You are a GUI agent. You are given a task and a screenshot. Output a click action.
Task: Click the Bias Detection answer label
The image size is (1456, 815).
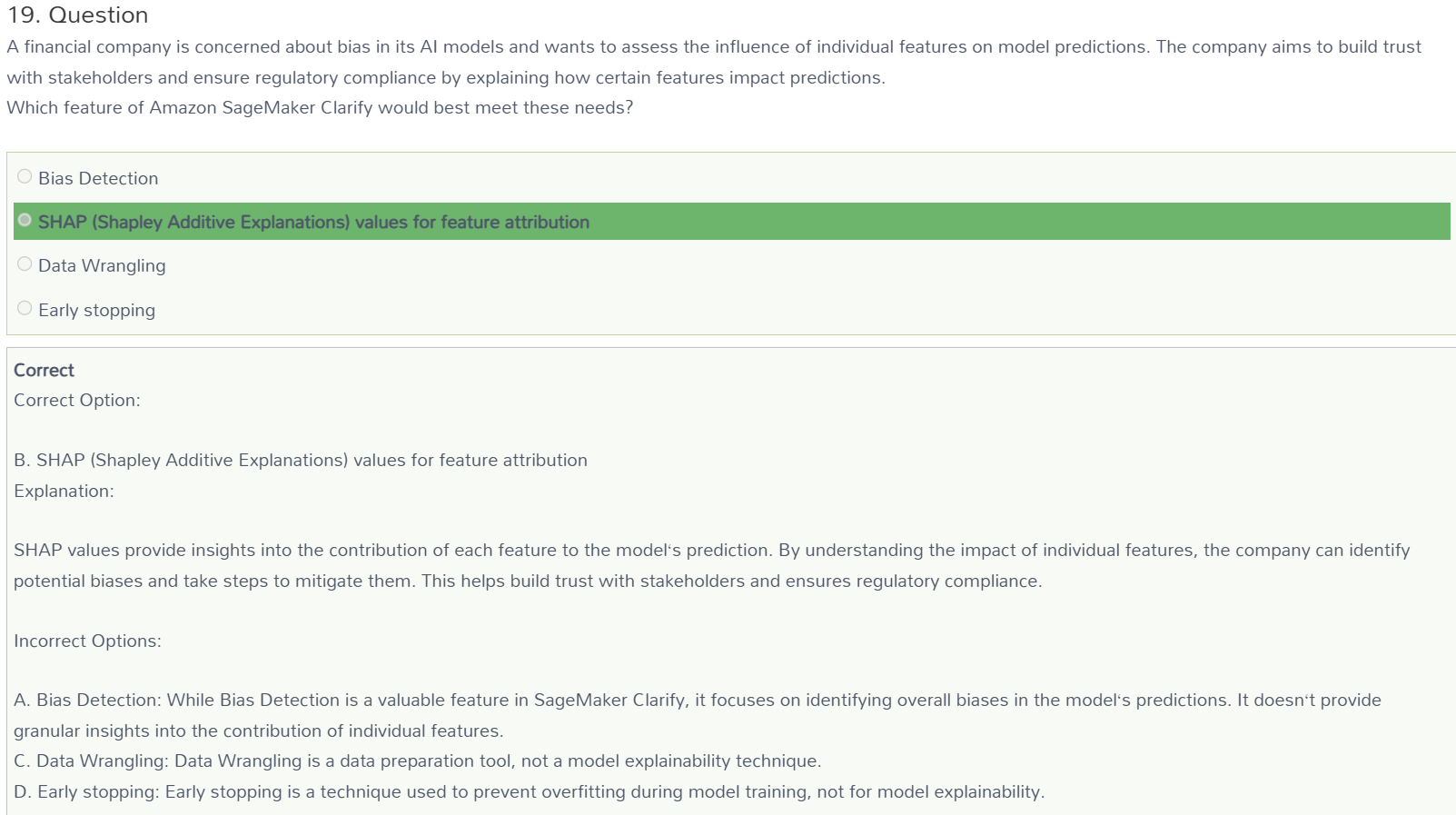pos(98,178)
